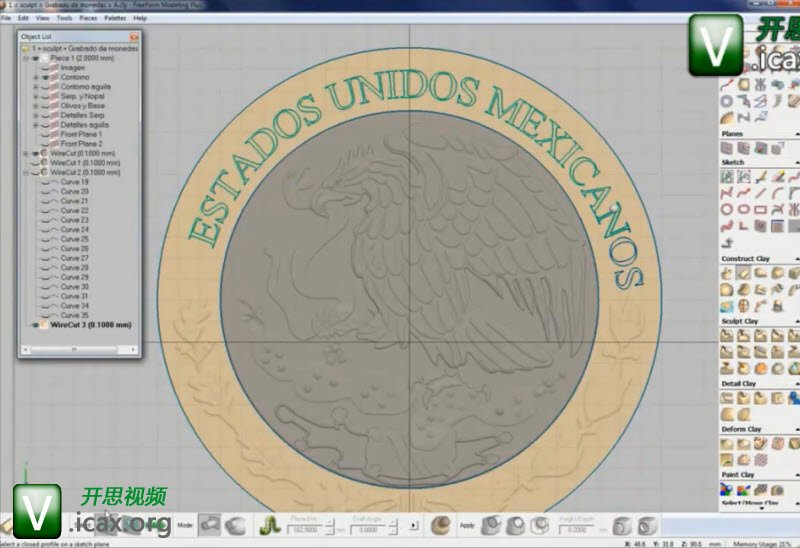Increase Plane Dist with up stepper
This screenshot has width=800, height=548.
click(x=330, y=523)
